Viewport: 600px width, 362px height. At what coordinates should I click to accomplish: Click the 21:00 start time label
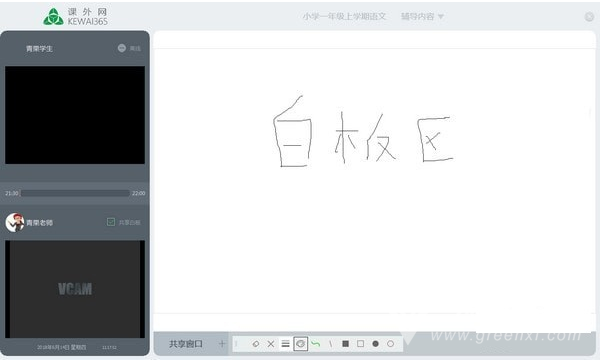click(11, 193)
